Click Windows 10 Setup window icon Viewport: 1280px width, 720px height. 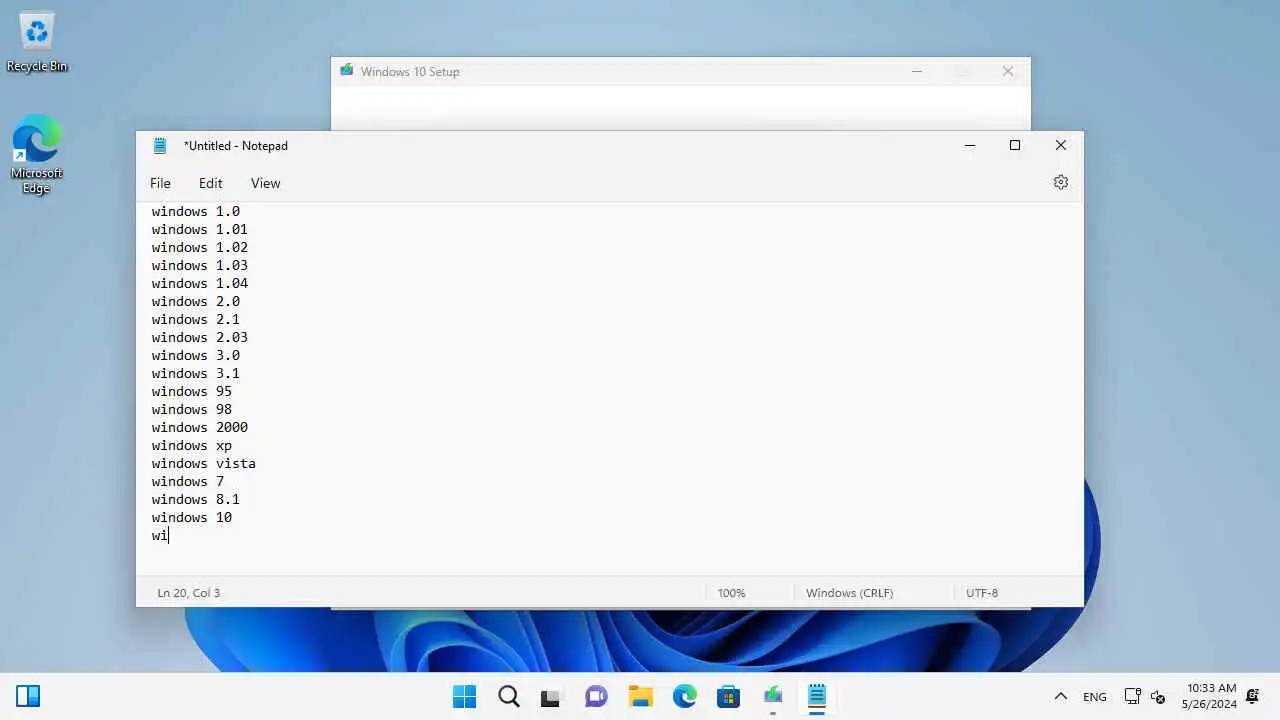tap(346, 70)
